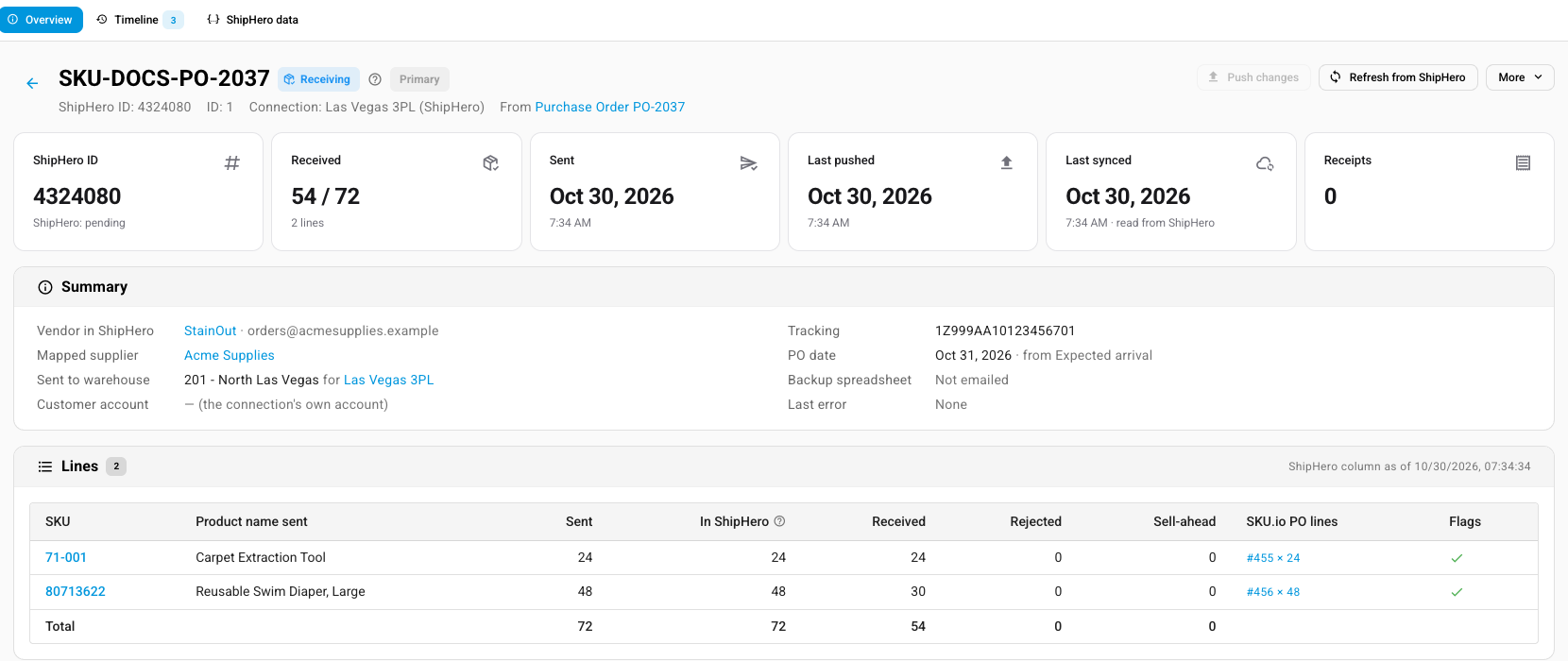The width and height of the screenshot is (1568, 661).
Task: Open SKU 71-001 link
Action: [66, 557]
